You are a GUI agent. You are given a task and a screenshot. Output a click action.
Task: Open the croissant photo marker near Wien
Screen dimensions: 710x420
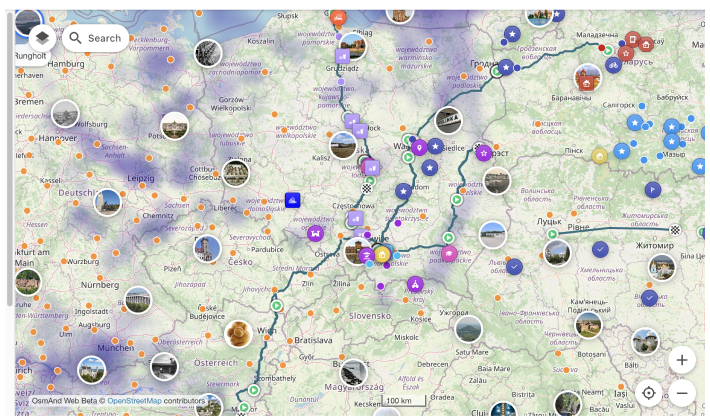238,333
